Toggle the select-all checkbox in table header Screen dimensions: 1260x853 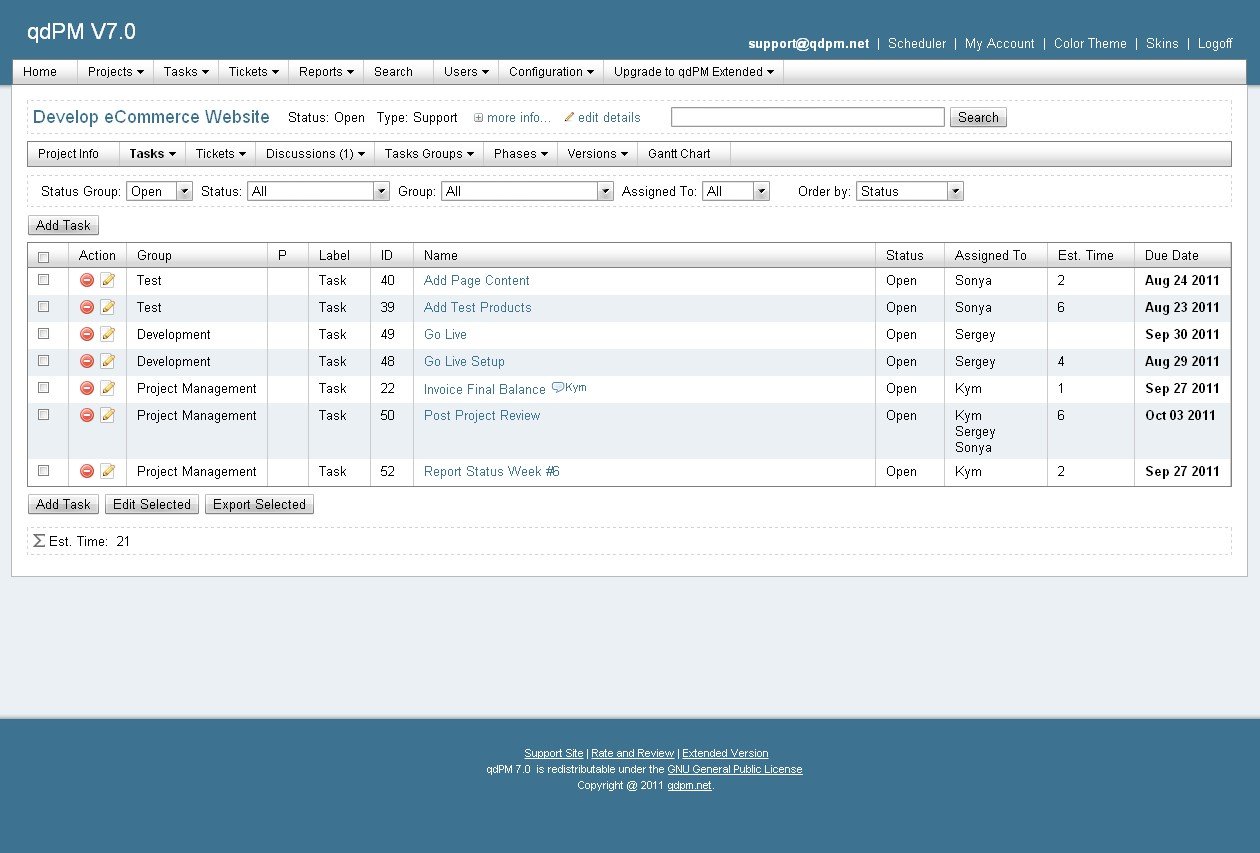pyautogui.click(x=43, y=257)
